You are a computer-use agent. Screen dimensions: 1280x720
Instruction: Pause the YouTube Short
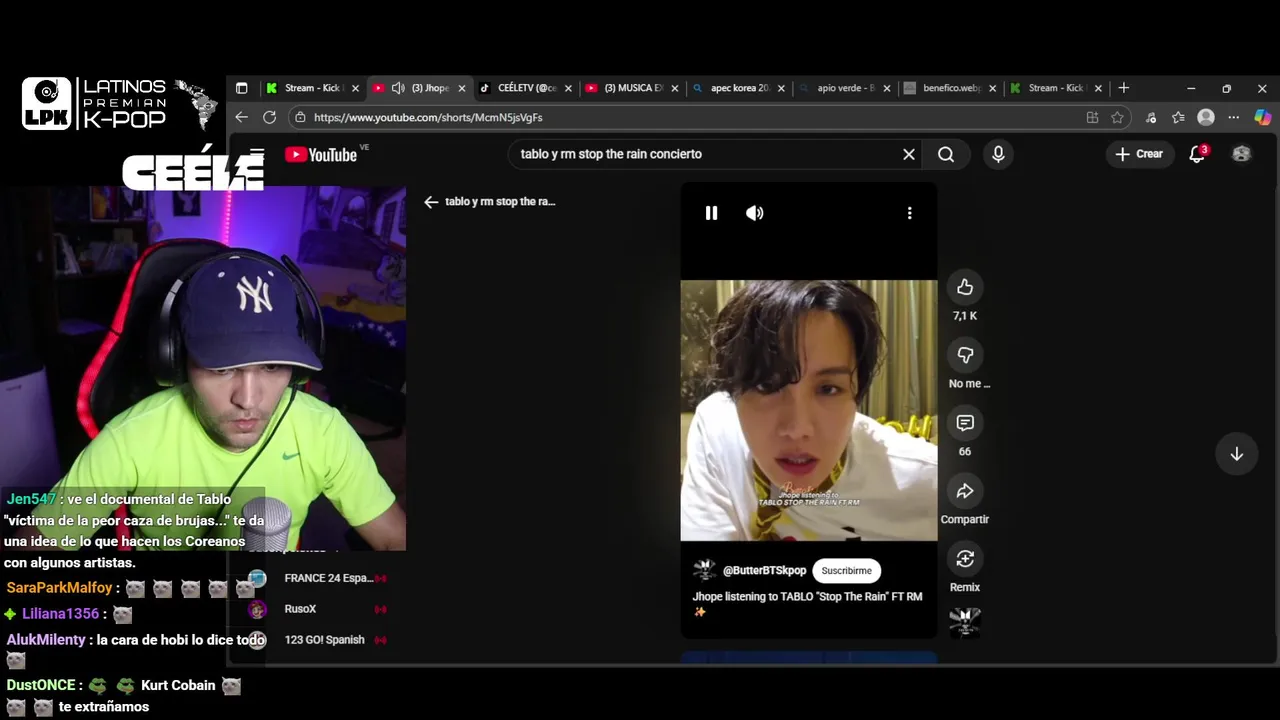[x=711, y=213]
